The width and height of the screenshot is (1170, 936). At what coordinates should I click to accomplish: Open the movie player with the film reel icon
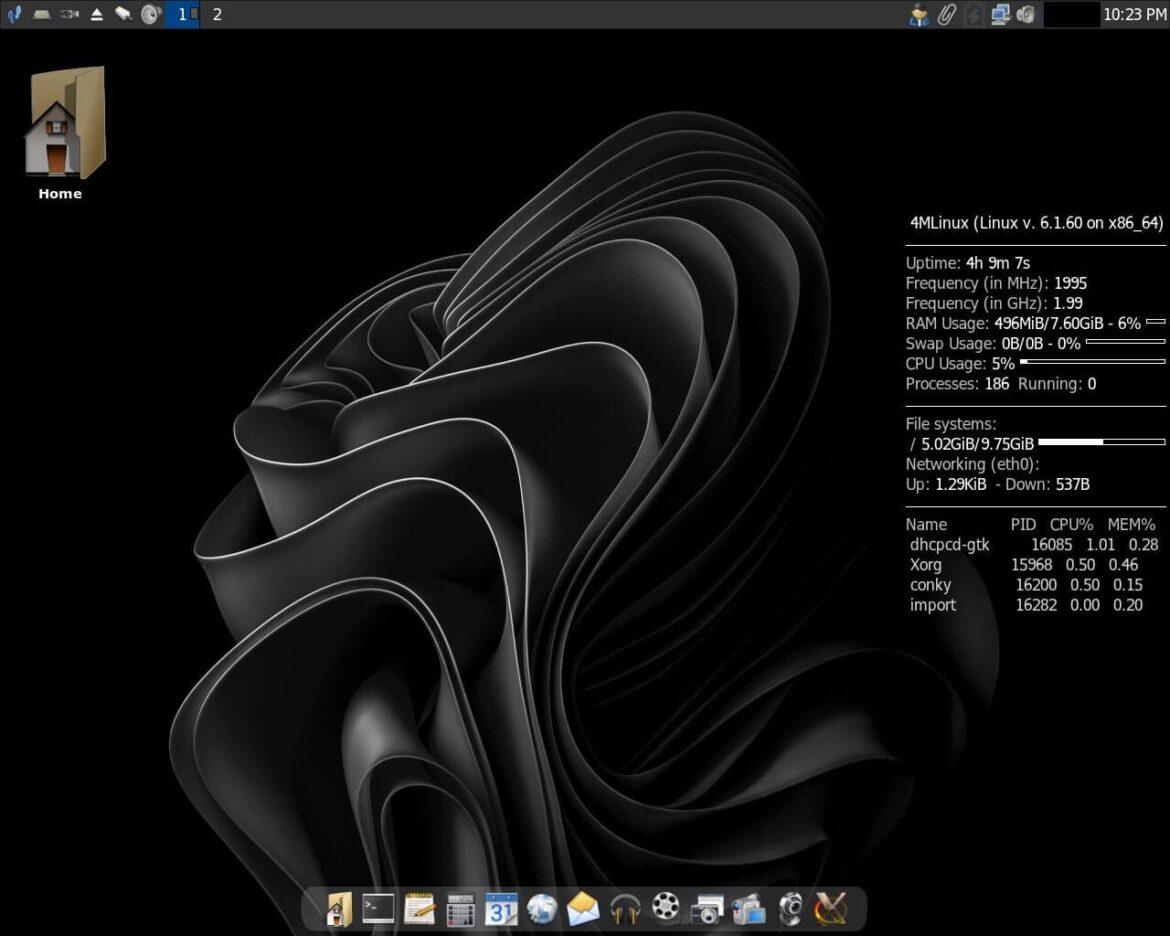pyautogui.click(x=665, y=910)
